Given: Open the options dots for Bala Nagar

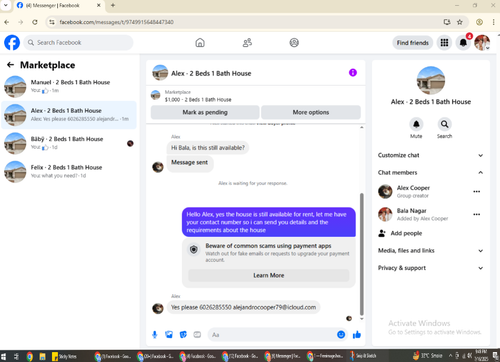Looking at the screenshot, I should click(x=477, y=214).
